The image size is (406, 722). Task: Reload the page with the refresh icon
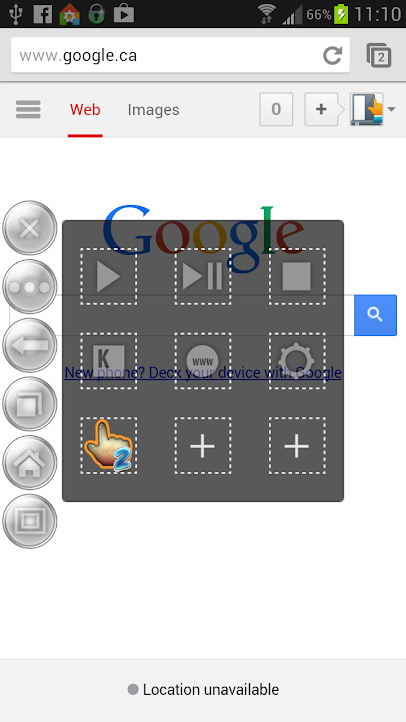tap(332, 55)
